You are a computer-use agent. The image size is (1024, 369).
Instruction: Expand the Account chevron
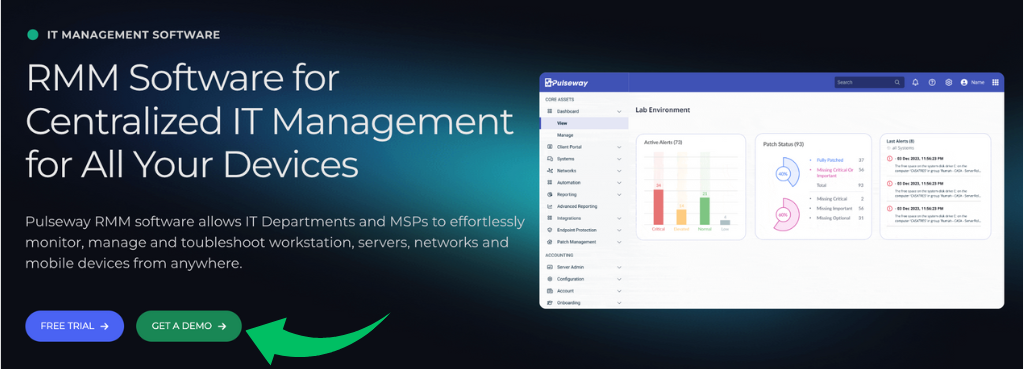pos(619,291)
